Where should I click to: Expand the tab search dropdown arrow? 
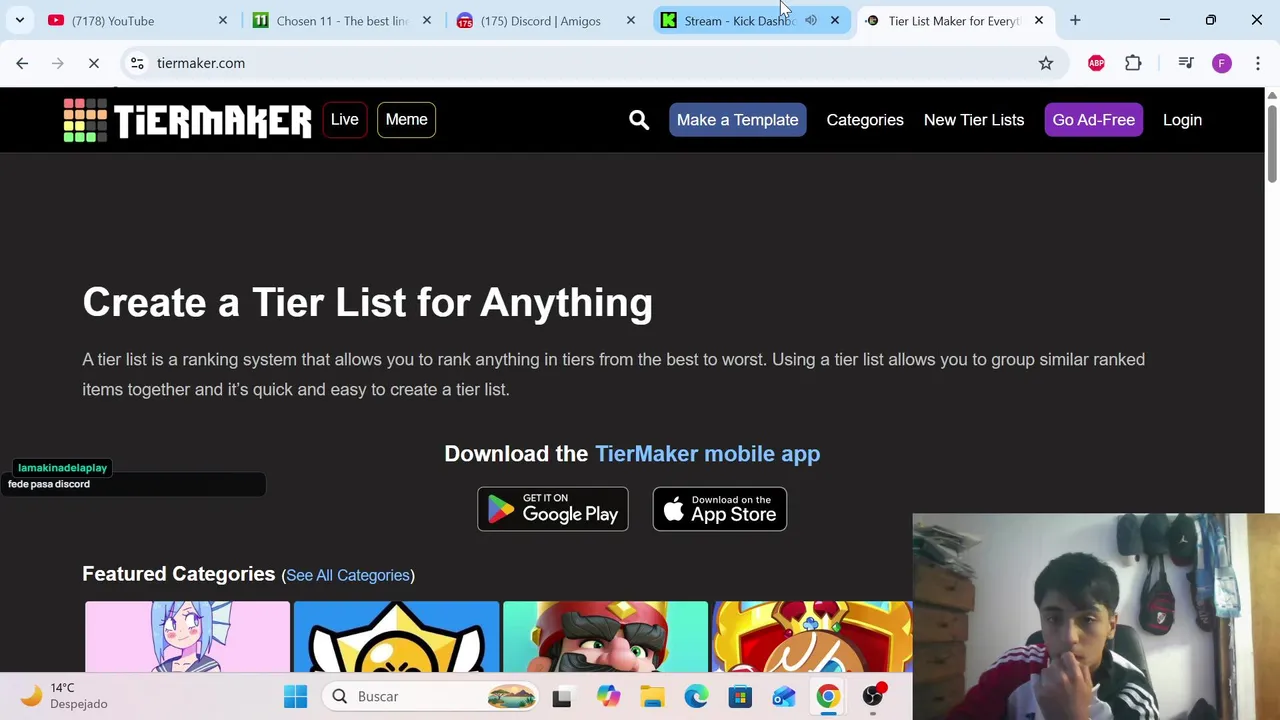click(x=20, y=20)
